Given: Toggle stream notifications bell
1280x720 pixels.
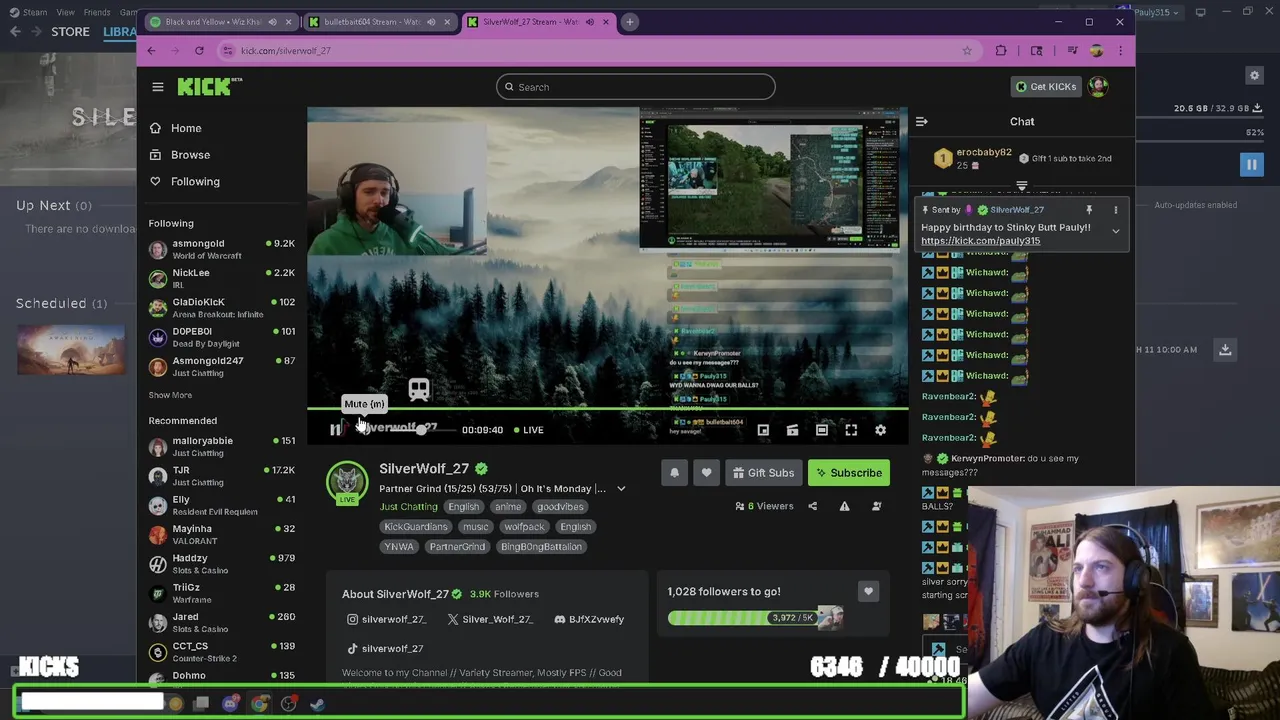Looking at the screenshot, I should pyautogui.click(x=674, y=473).
